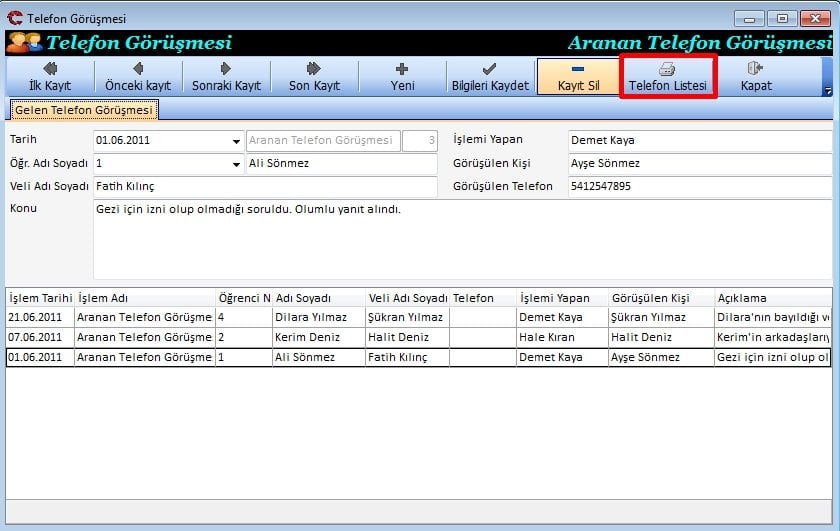
Task: Go to first record with İlk Kayıt
Action: 49,76
